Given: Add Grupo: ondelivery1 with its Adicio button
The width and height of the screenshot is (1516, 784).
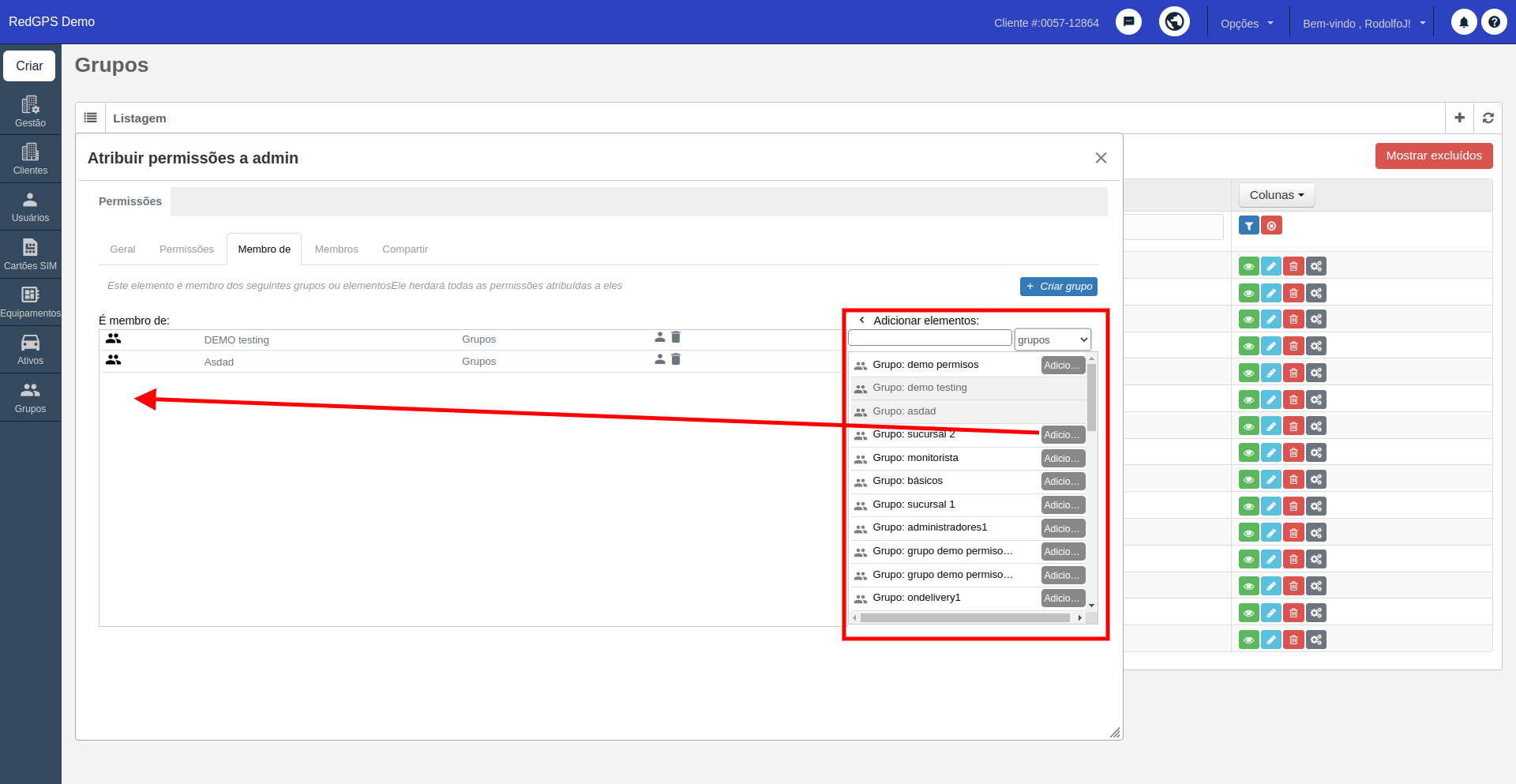Looking at the screenshot, I should pos(1063,598).
